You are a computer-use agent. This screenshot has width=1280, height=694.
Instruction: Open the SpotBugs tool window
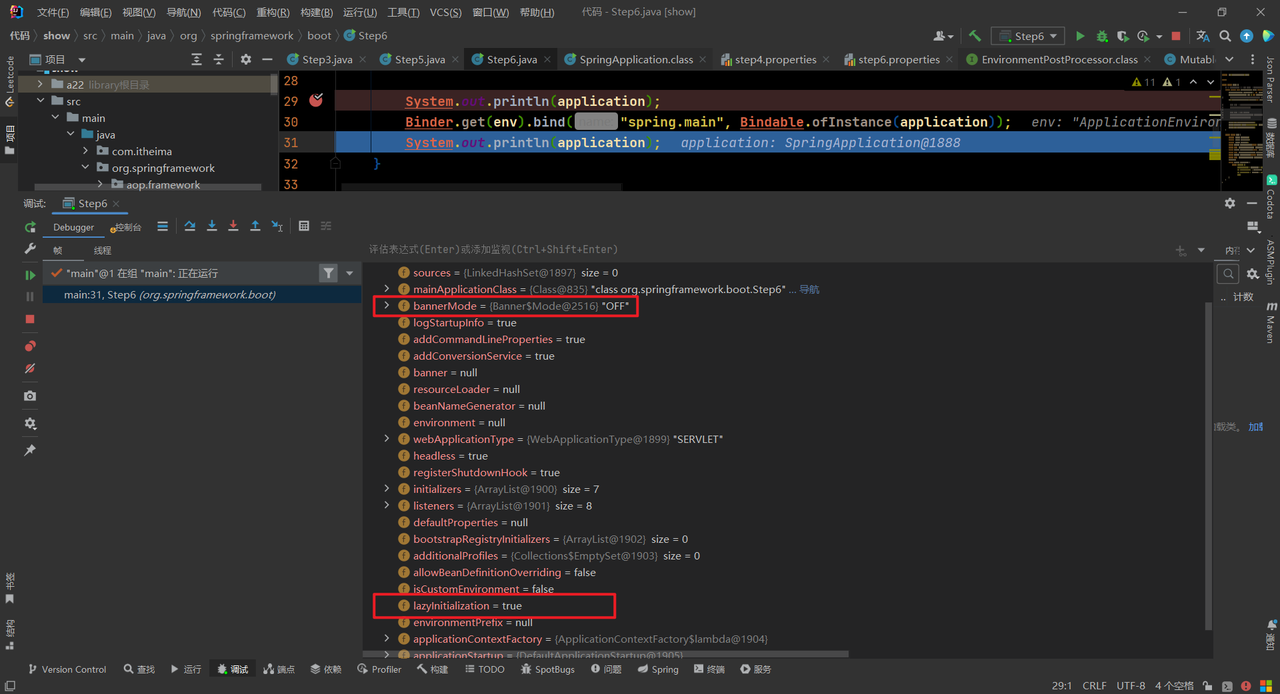(x=546, y=669)
